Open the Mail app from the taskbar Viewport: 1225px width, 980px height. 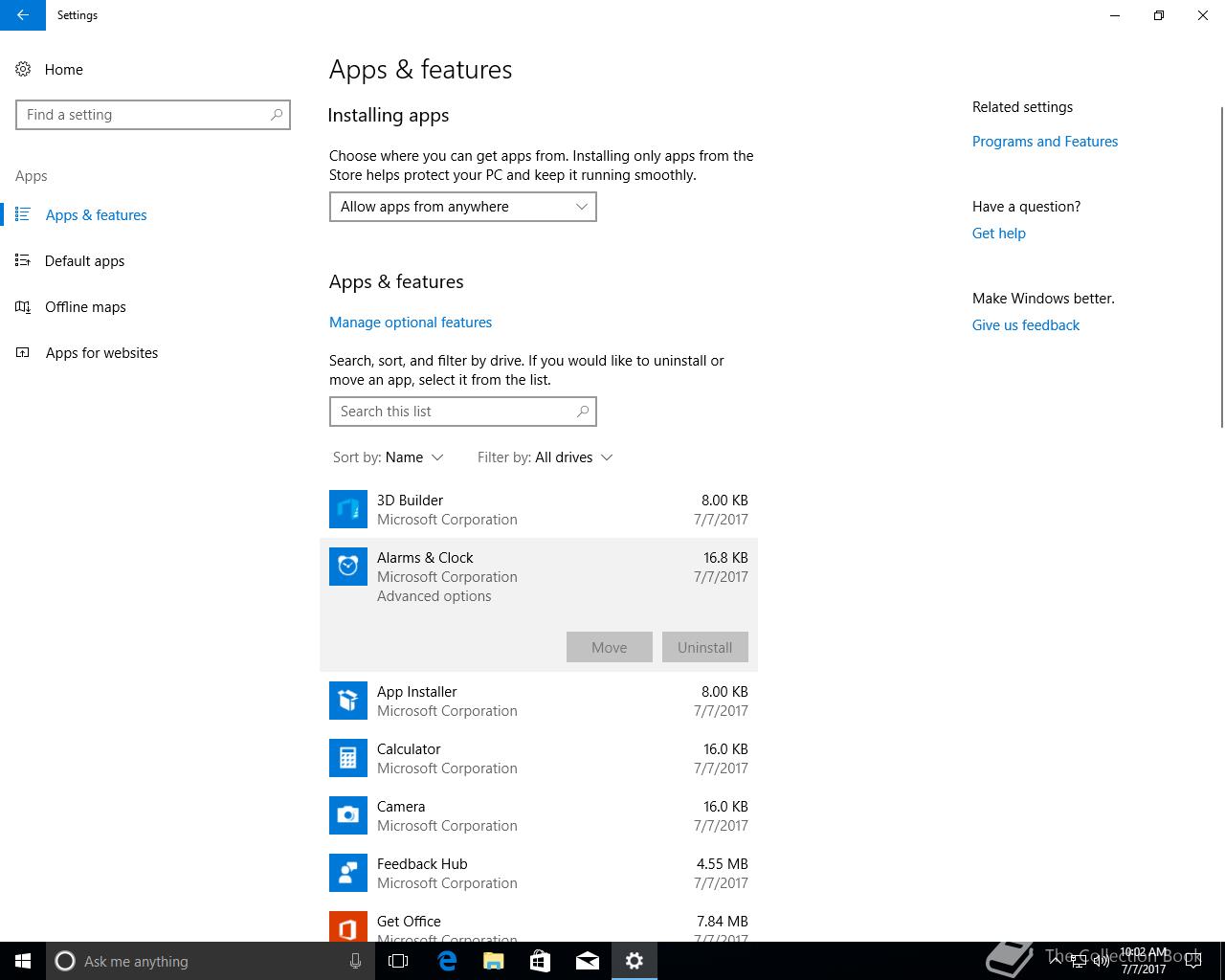point(588,961)
